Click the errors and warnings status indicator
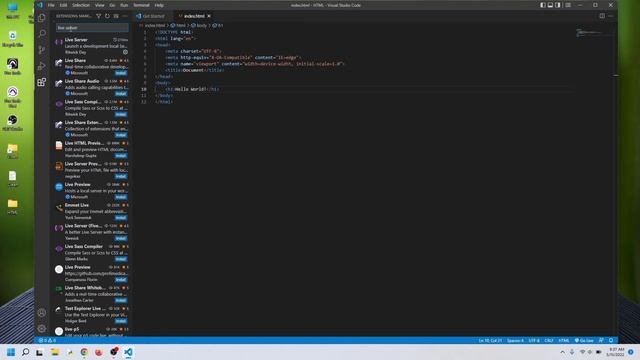Screen dimensions: 640x360 click(x=47, y=340)
